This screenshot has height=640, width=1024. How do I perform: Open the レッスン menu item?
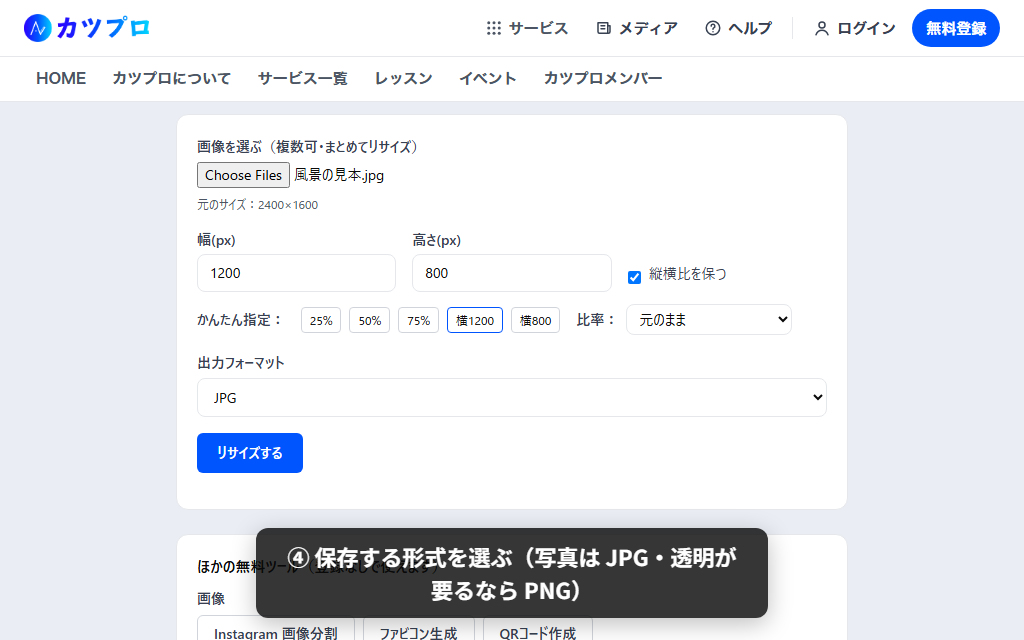point(404,78)
